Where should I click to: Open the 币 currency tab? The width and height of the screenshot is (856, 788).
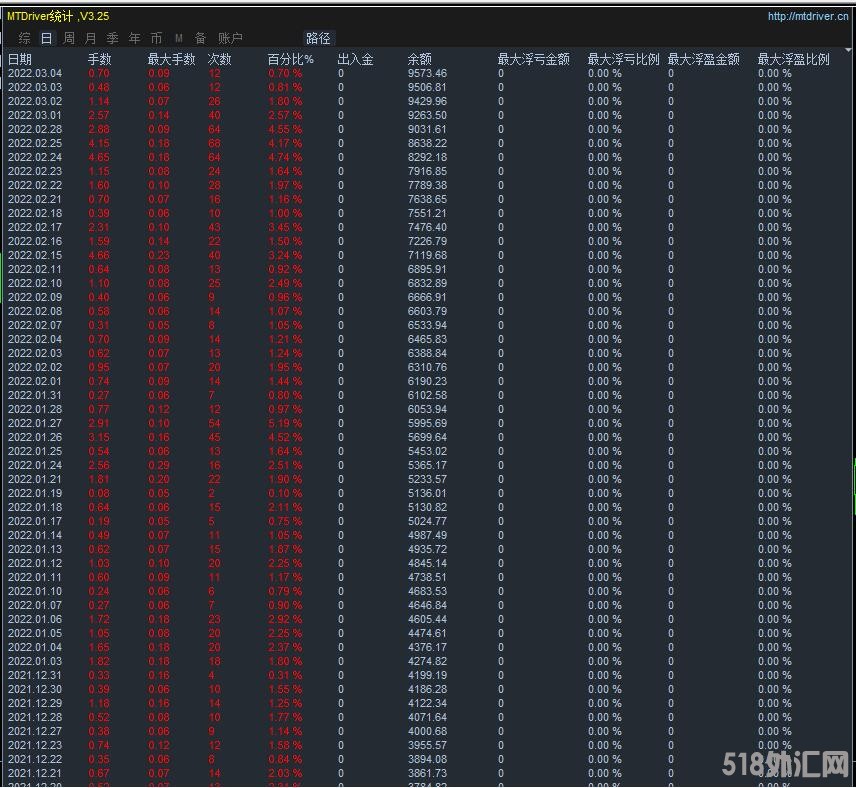click(x=157, y=38)
